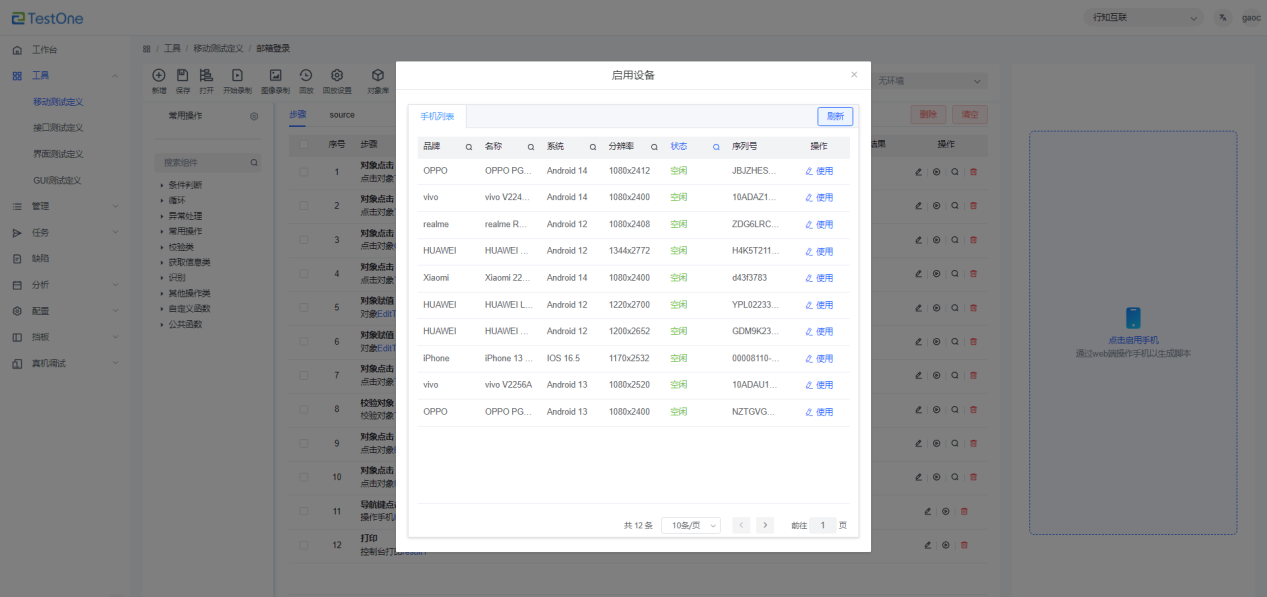
Task: Click the search icon beside the 品牌 column header
Action: tap(468, 147)
